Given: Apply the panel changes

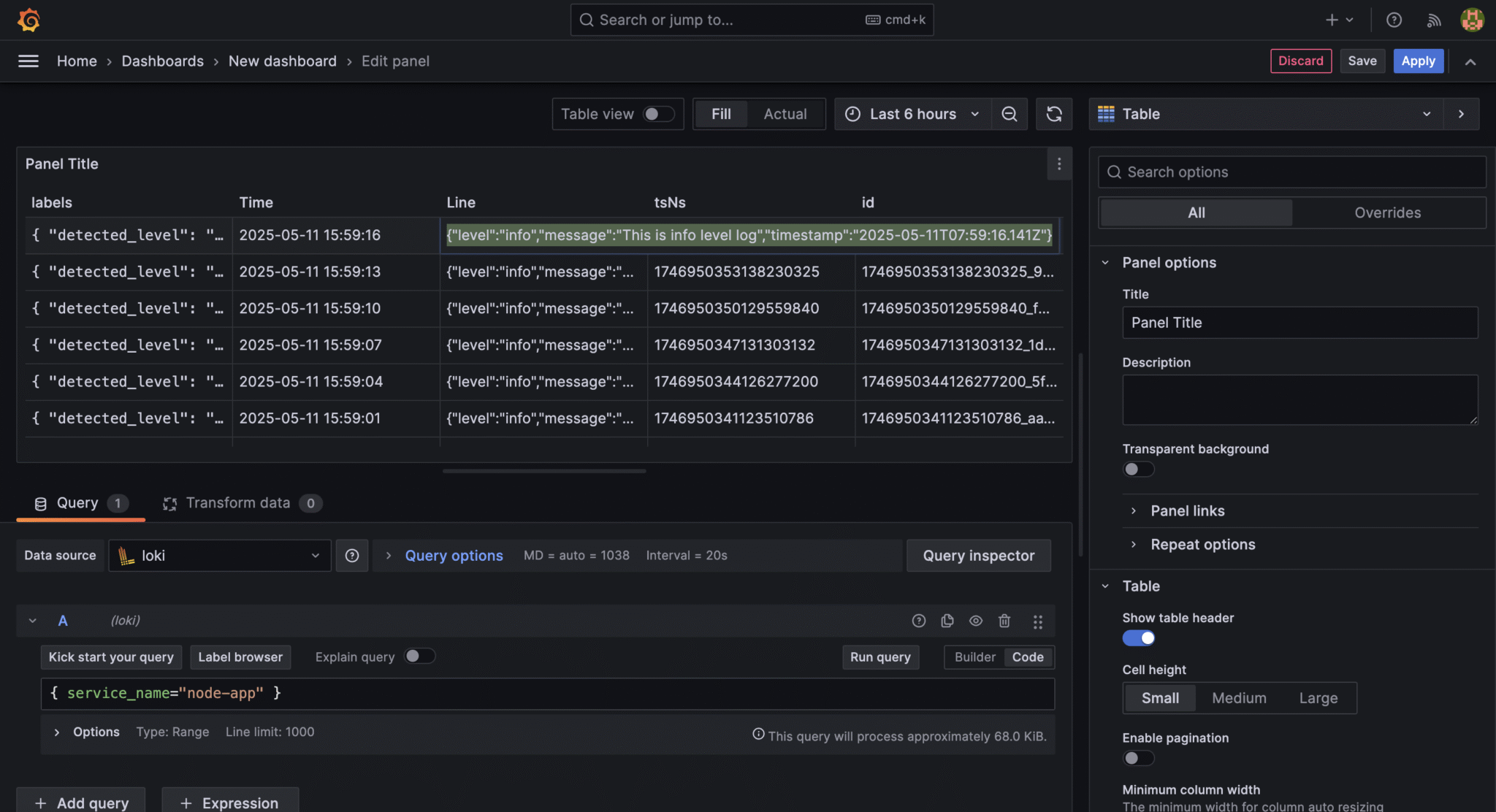Looking at the screenshot, I should 1418,61.
